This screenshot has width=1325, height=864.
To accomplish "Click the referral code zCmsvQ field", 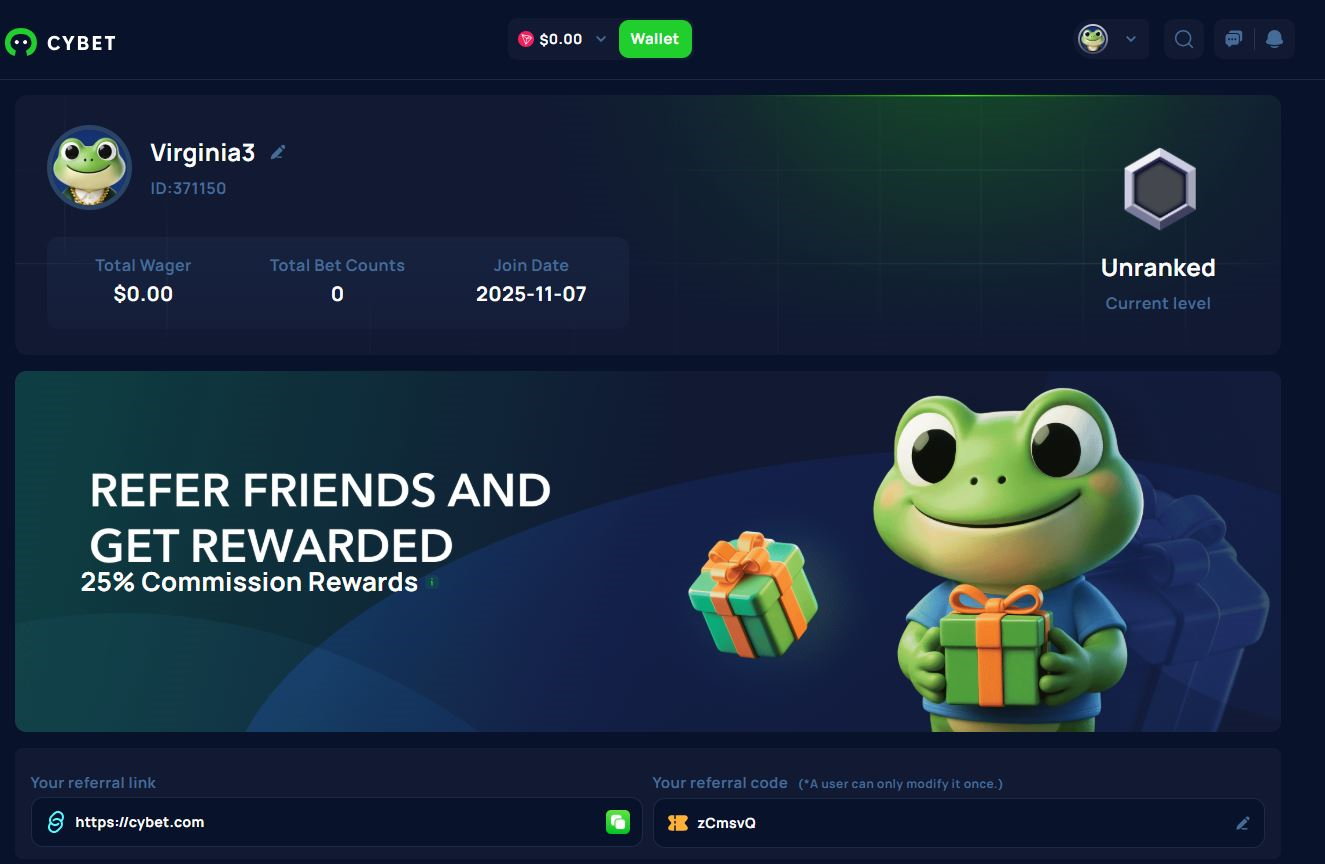I will click(959, 823).
